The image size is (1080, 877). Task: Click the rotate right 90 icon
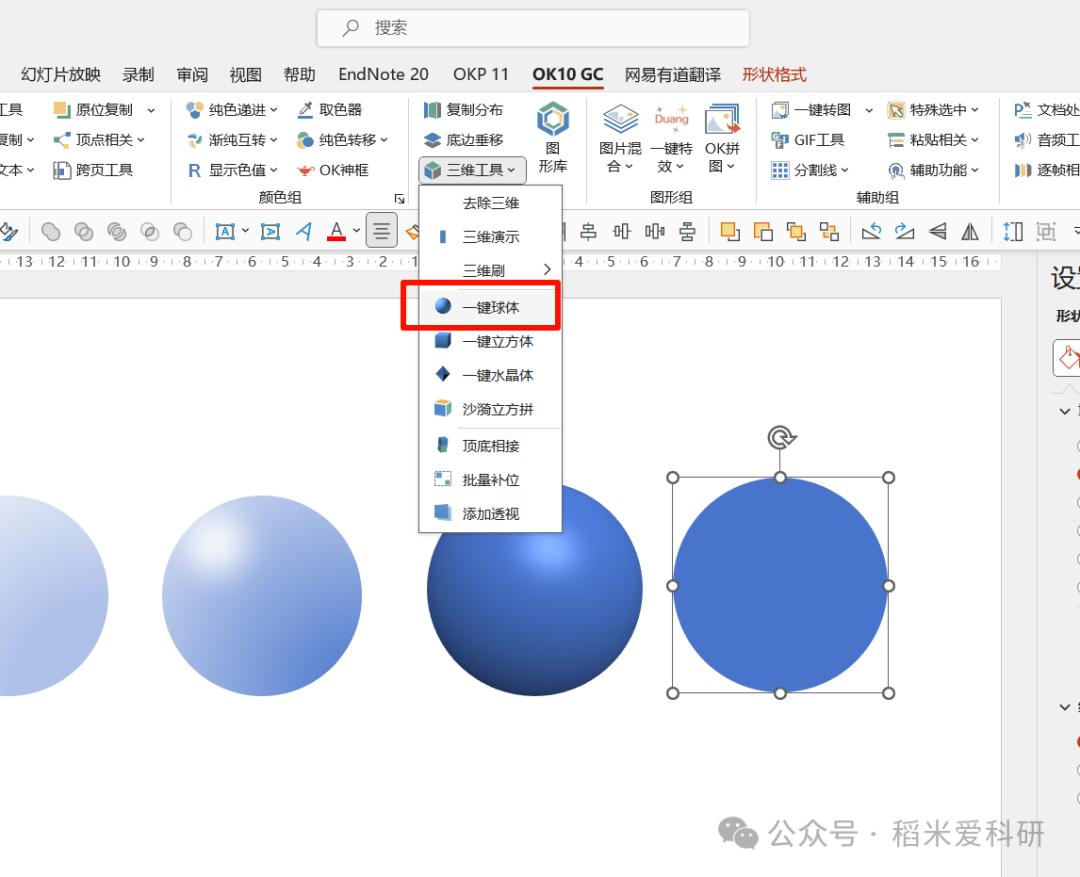[904, 231]
